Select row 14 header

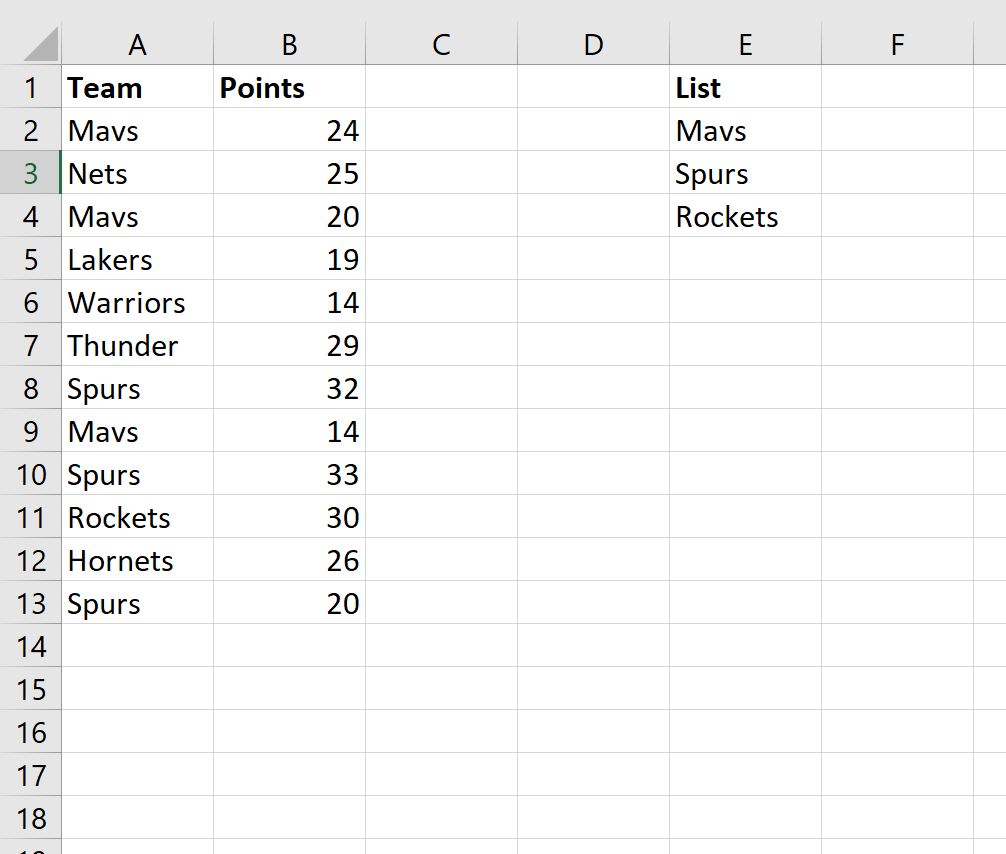click(x=30, y=646)
